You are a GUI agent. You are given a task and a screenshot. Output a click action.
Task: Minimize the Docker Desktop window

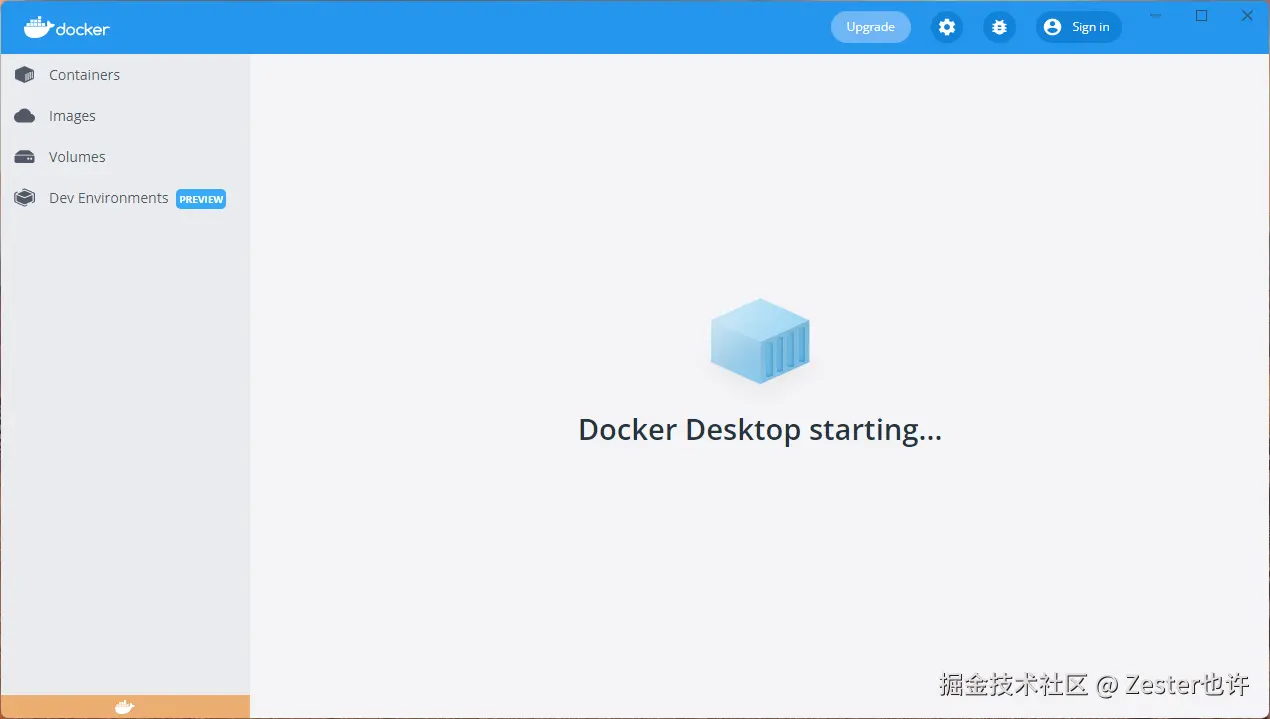[x=1155, y=15]
